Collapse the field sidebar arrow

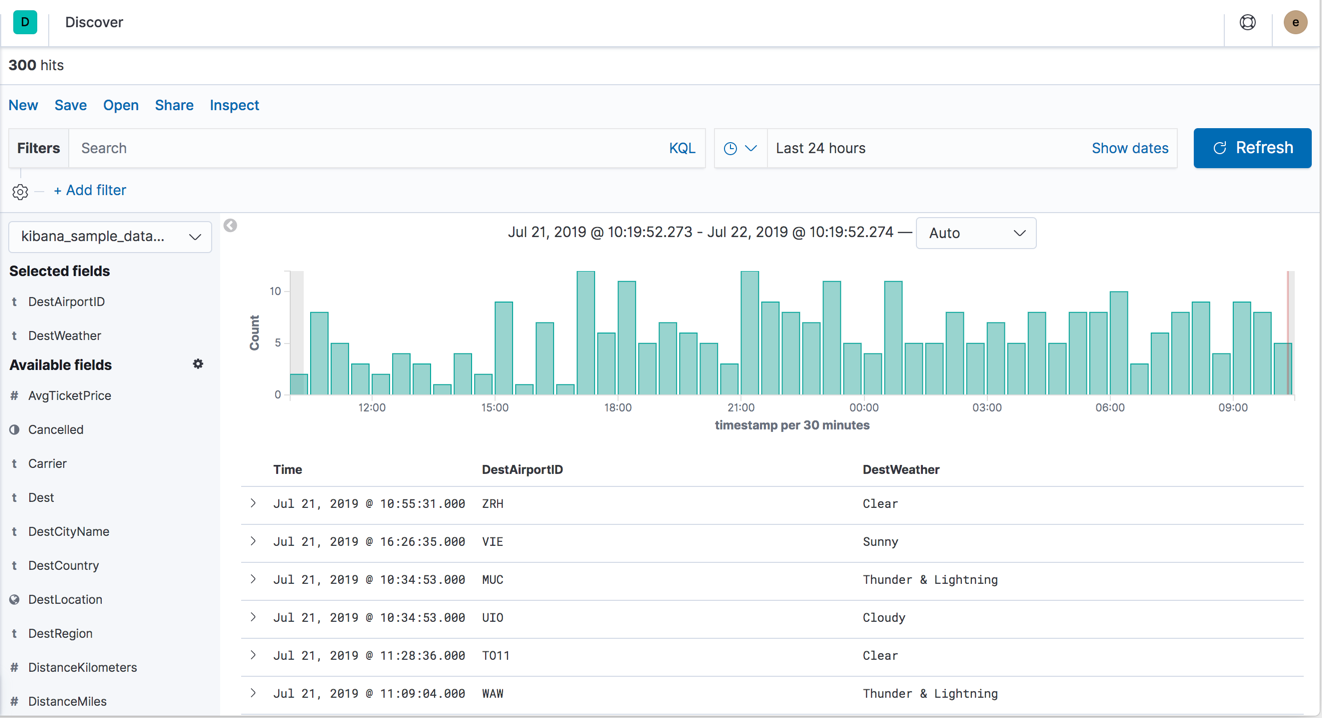230,226
